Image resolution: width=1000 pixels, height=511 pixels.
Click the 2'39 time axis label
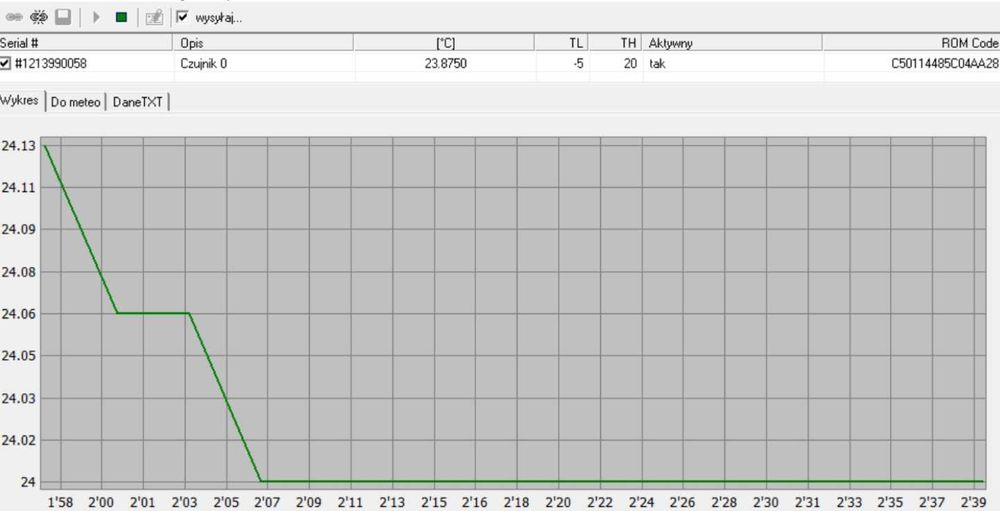pos(974,502)
